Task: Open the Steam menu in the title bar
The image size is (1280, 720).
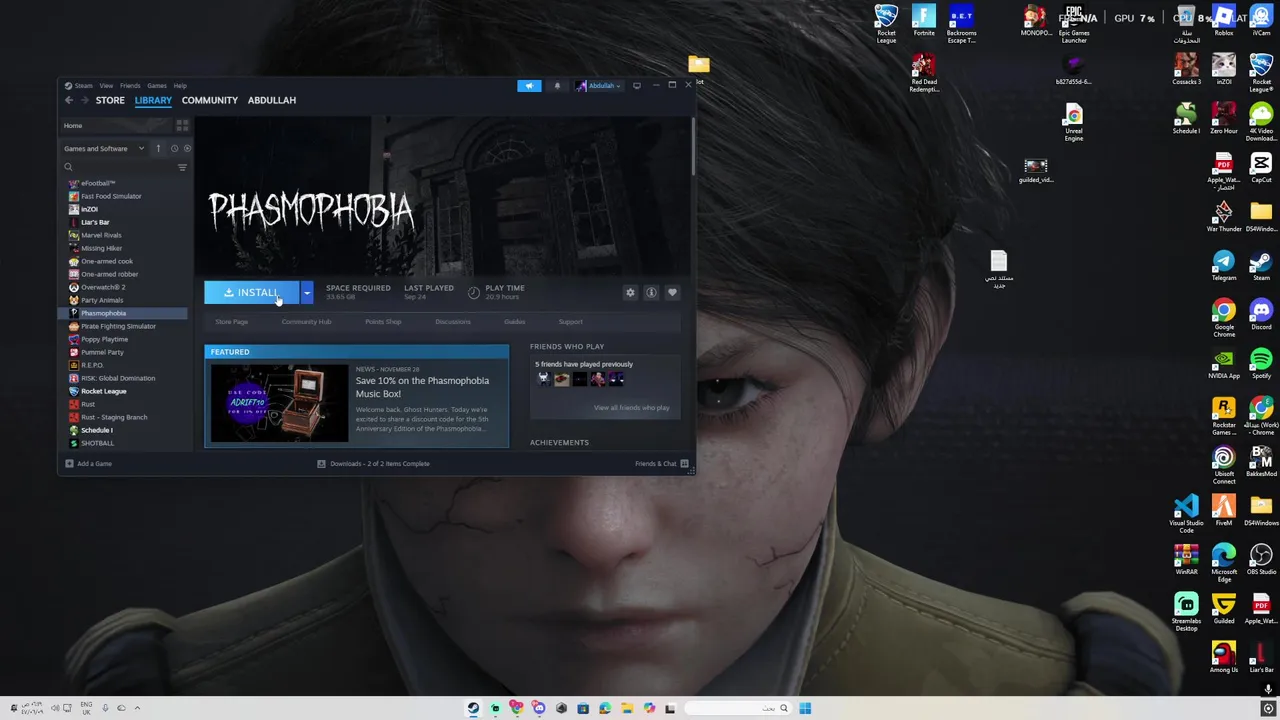Action: click(x=84, y=85)
